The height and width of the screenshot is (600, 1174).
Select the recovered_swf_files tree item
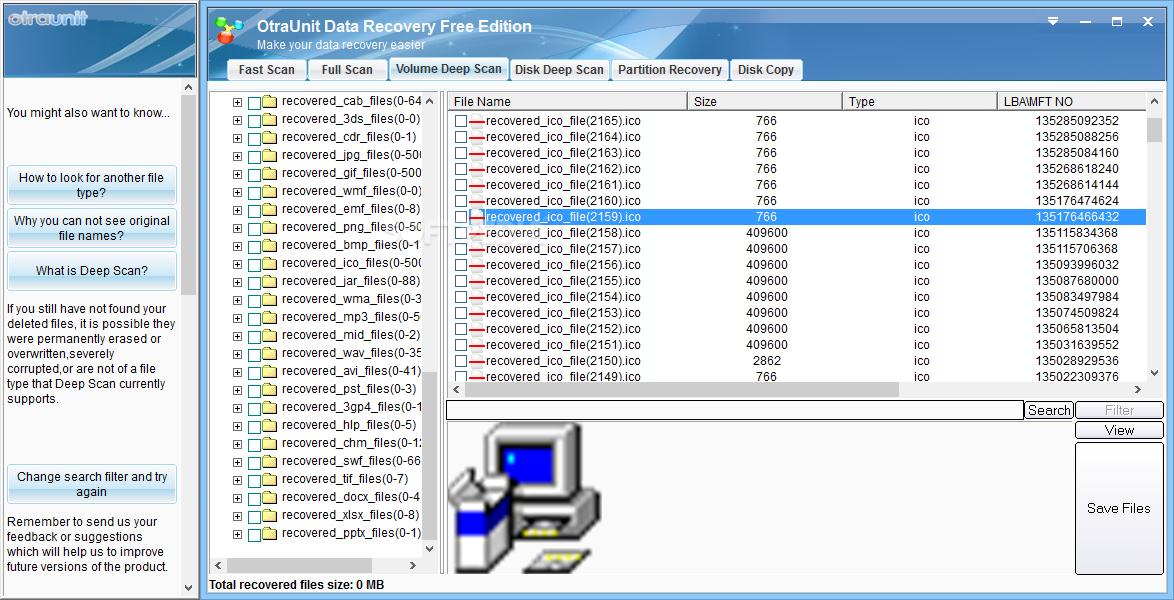(351, 461)
